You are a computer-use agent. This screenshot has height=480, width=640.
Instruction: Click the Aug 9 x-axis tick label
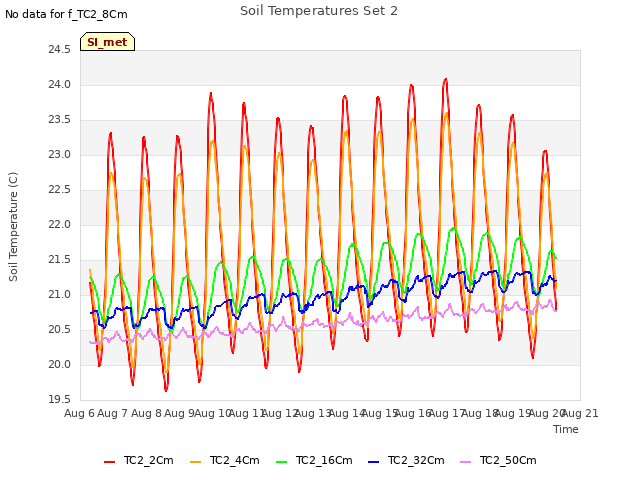pyautogui.click(x=180, y=413)
